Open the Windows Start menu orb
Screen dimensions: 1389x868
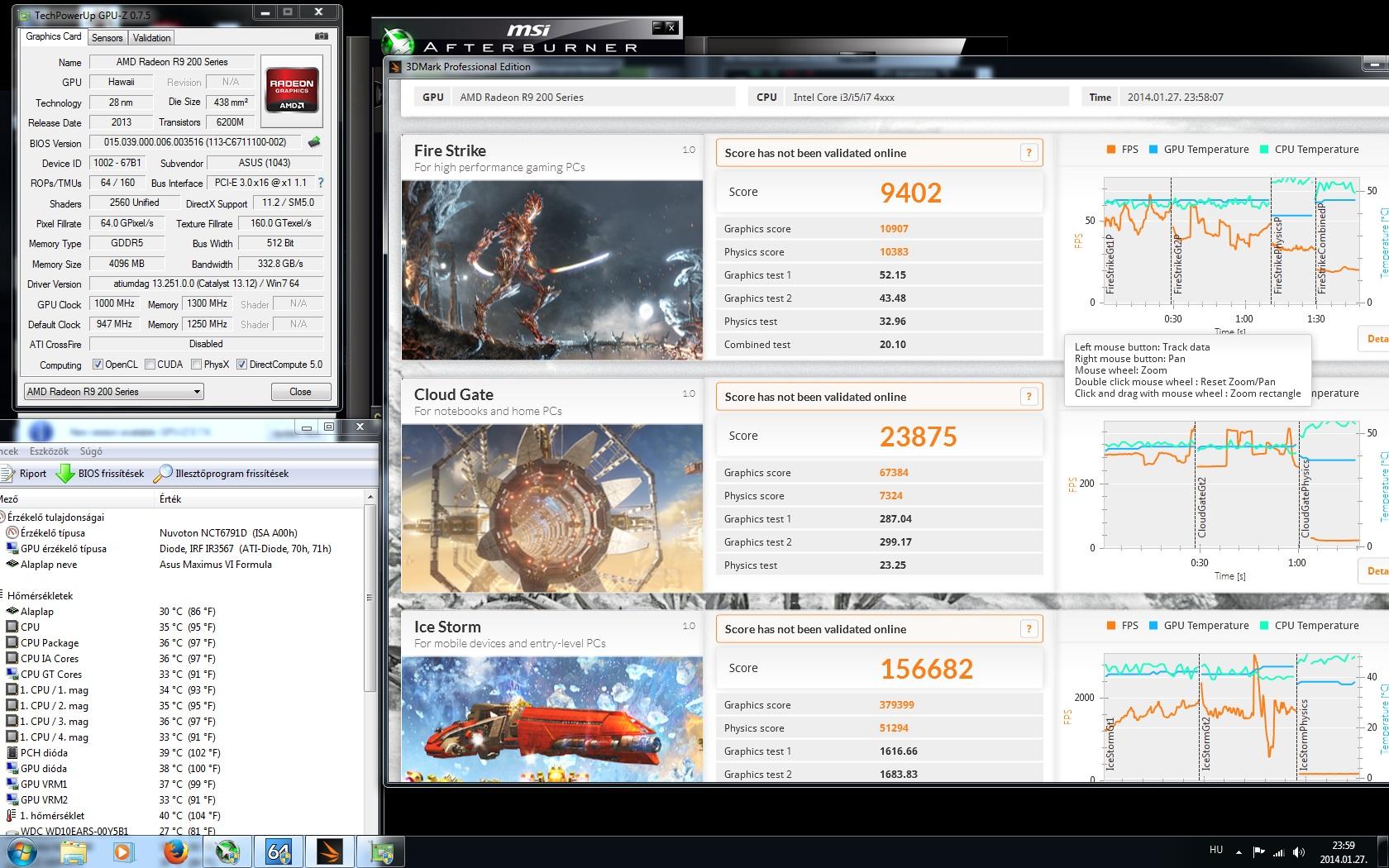(21, 851)
